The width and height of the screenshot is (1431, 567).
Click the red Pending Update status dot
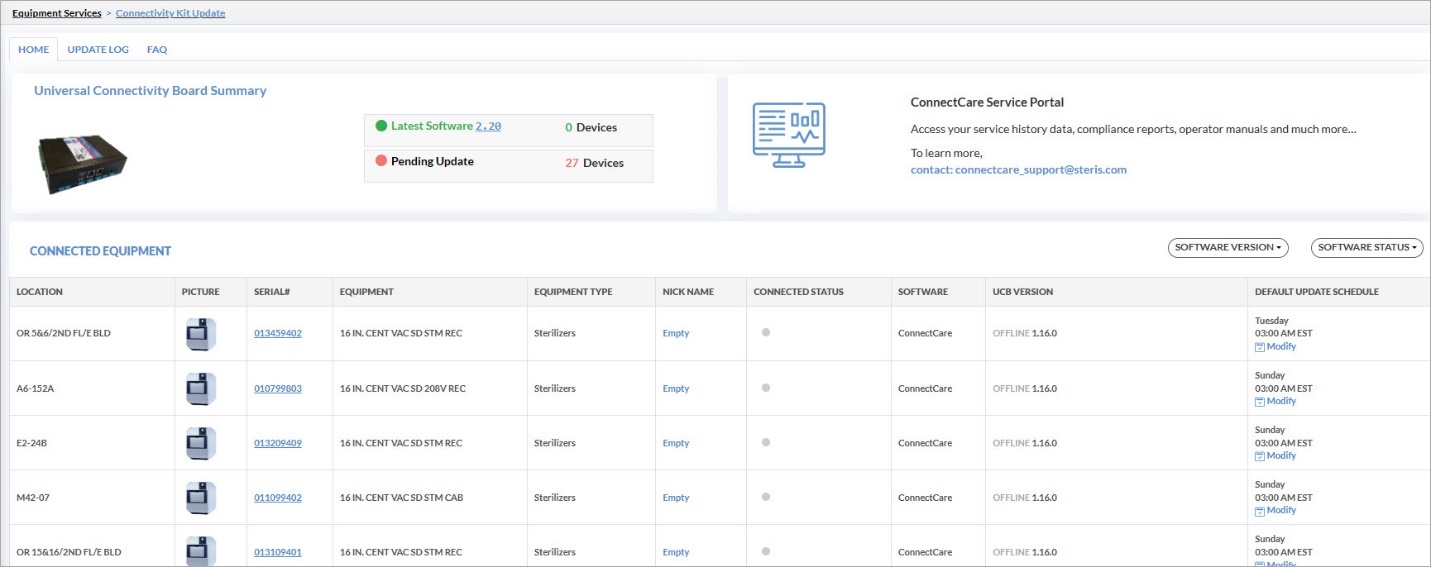[381, 161]
